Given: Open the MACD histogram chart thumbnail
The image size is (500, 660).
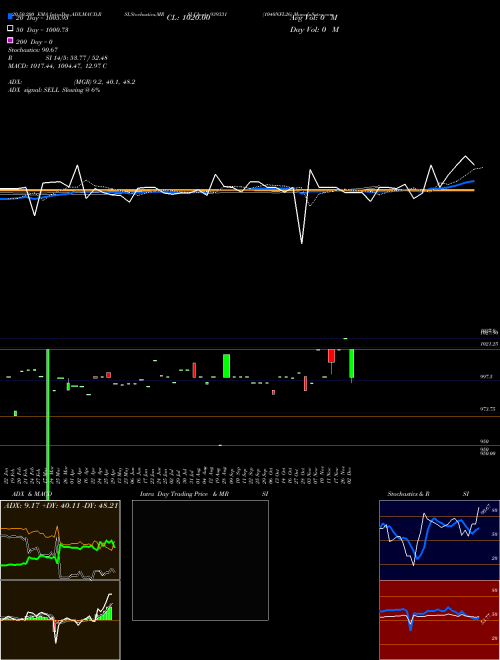Looking at the screenshot, I should click(x=60, y=620).
